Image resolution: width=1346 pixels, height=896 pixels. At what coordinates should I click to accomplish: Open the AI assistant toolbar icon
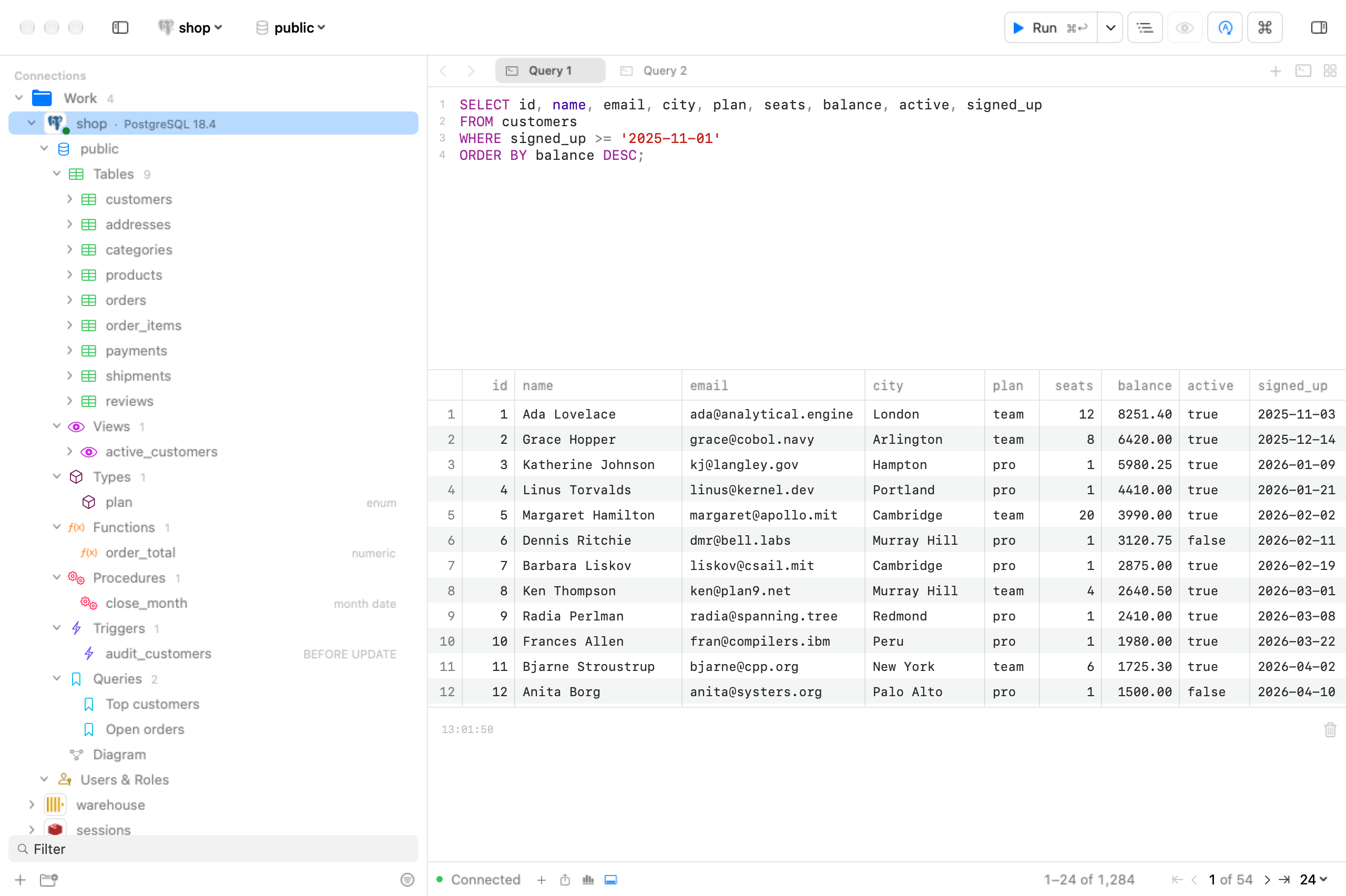[x=1225, y=27]
